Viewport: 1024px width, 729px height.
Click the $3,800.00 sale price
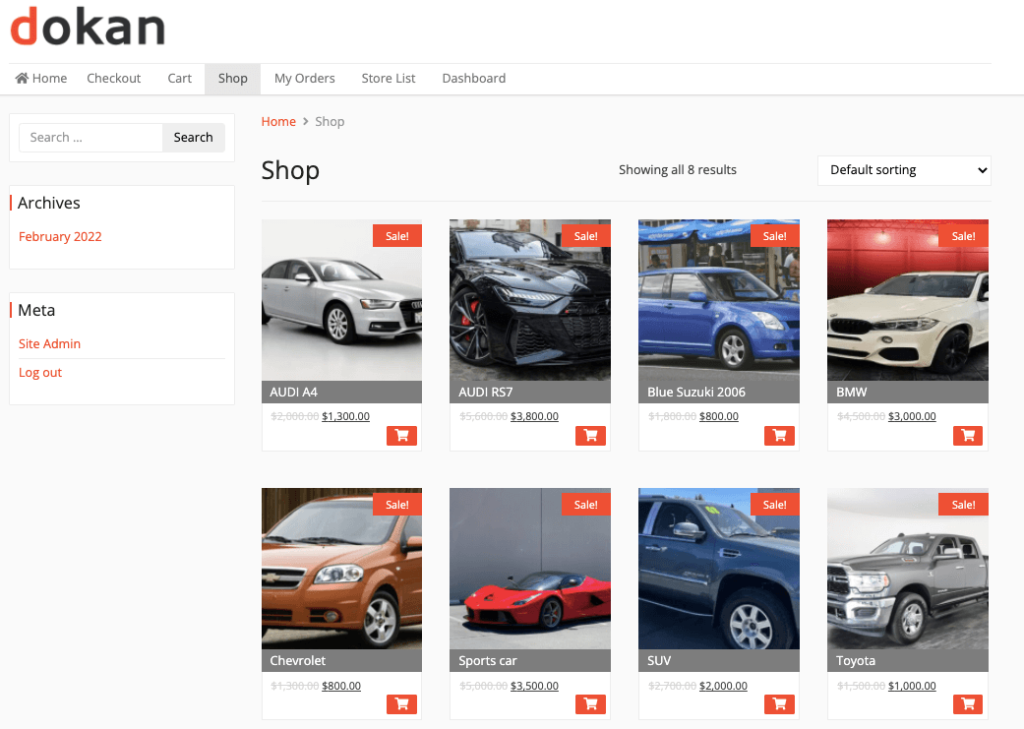[534, 416]
